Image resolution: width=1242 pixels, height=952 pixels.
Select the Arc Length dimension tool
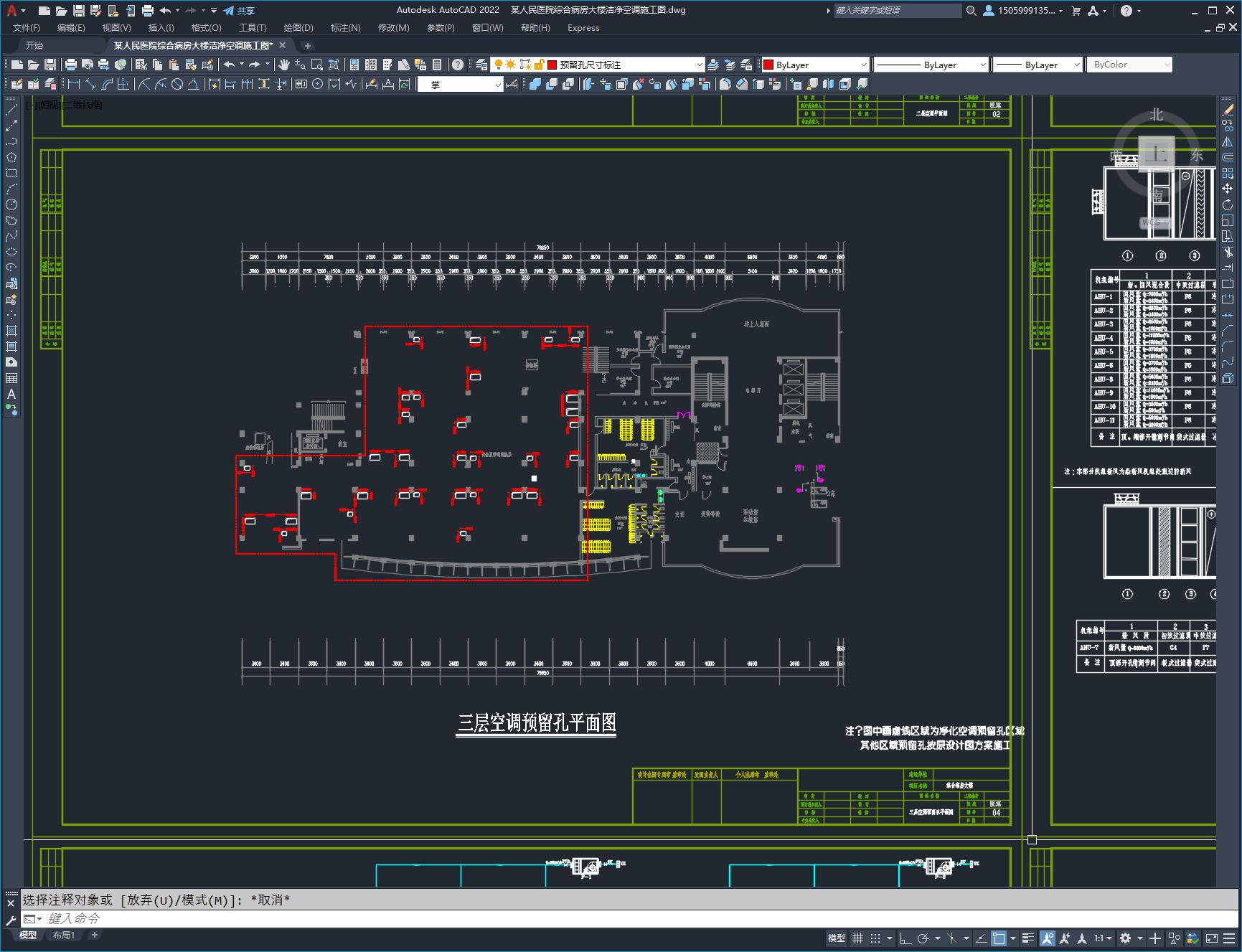[x=107, y=84]
